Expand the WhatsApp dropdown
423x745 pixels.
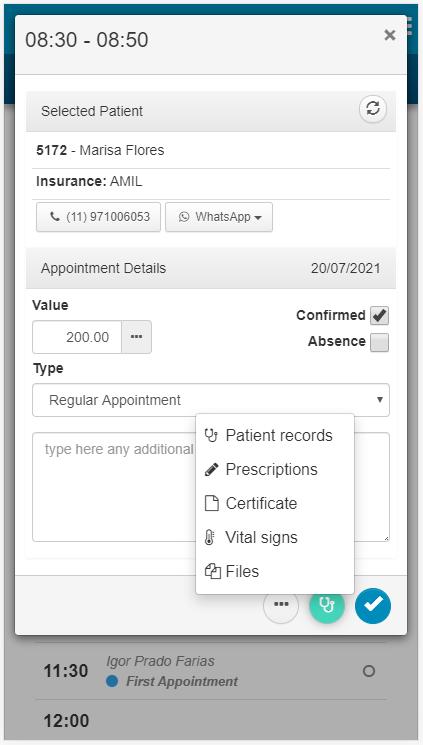pos(219,217)
